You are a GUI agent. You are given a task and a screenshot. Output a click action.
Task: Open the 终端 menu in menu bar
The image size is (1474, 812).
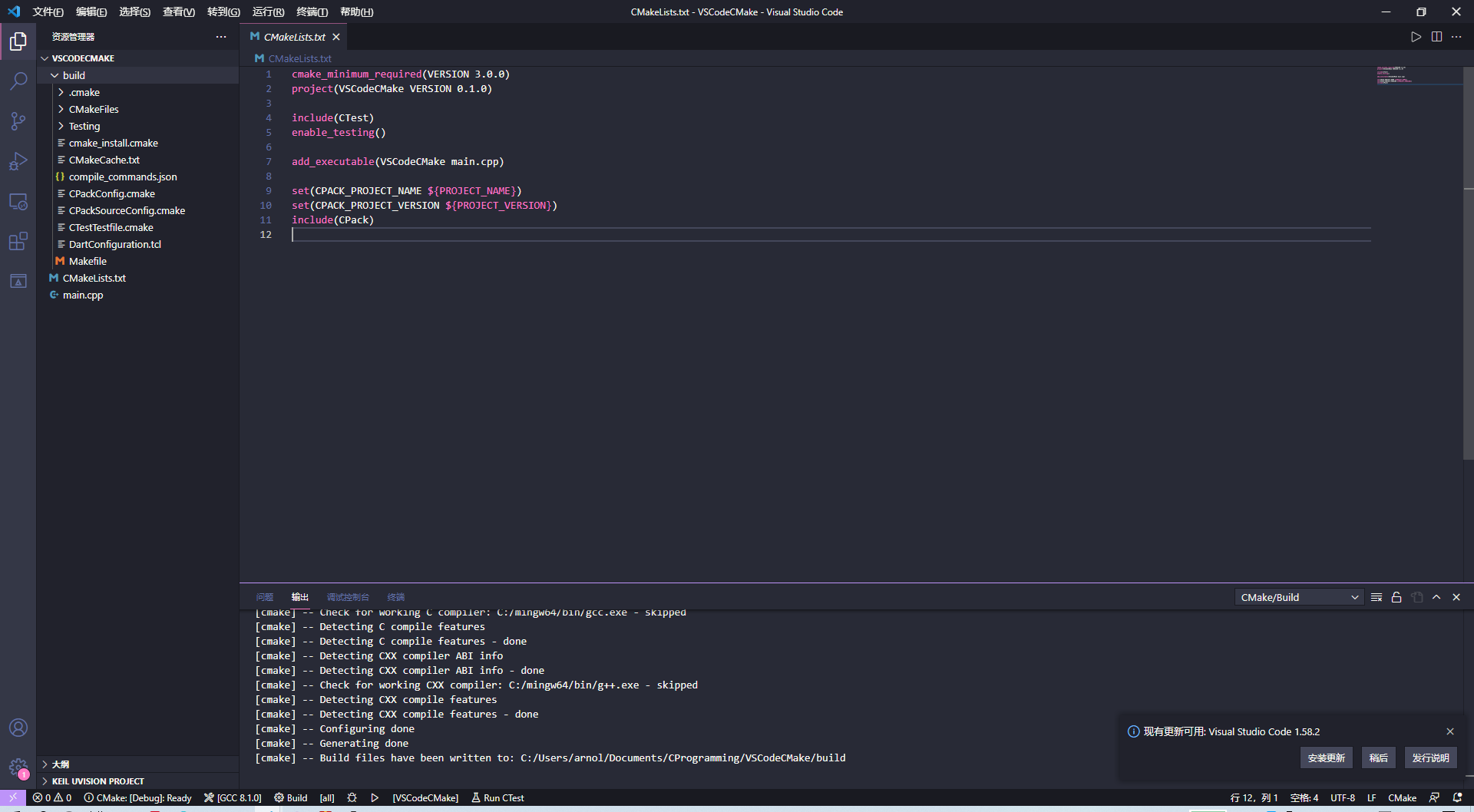[312, 12]
